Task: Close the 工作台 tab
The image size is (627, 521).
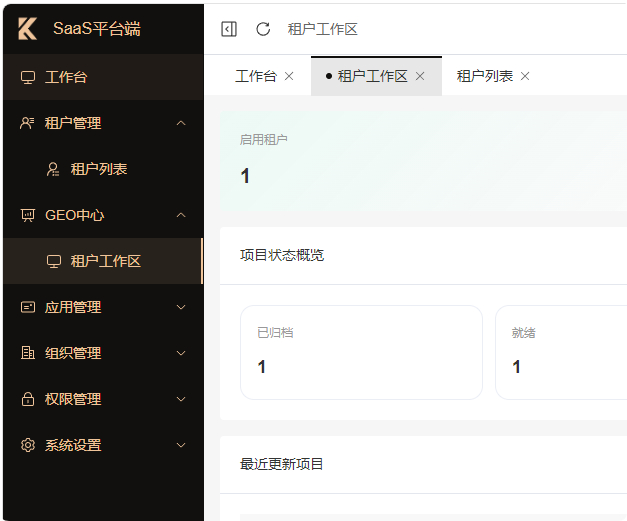Action: click(289, 76)
